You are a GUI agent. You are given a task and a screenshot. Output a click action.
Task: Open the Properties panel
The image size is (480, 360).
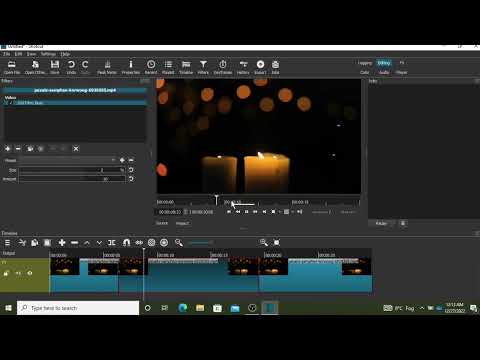coord(131,67)
